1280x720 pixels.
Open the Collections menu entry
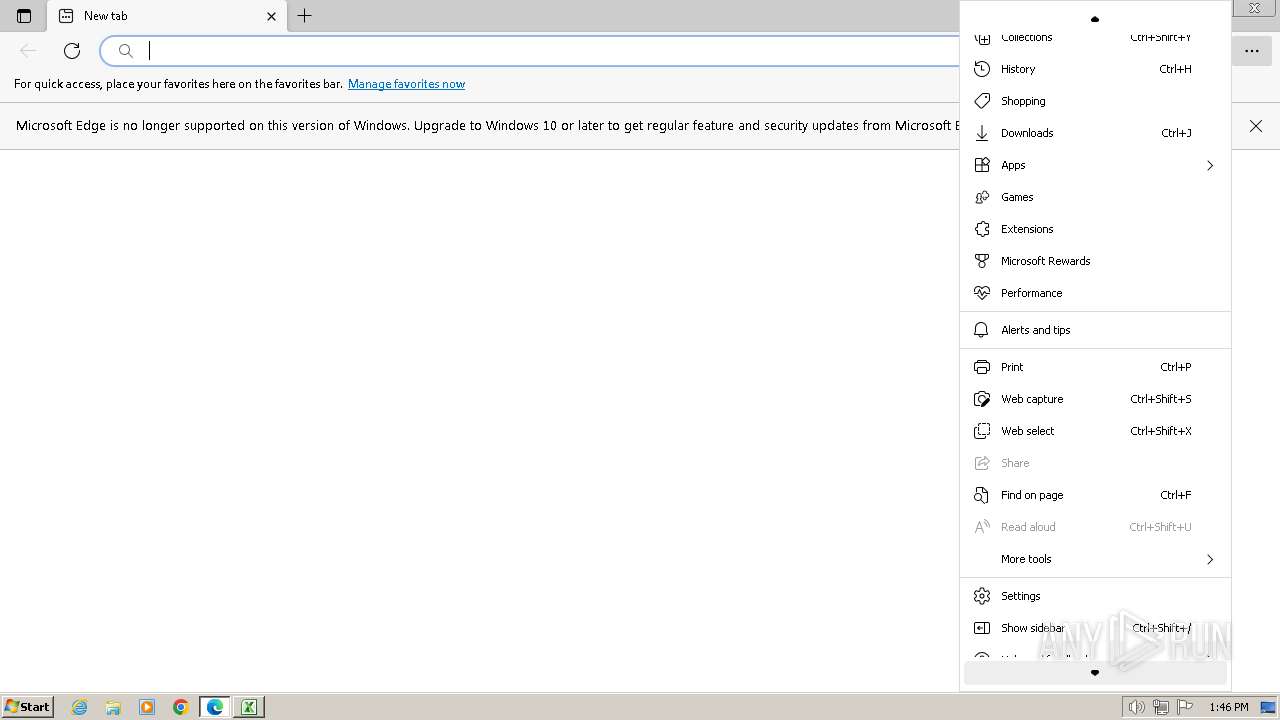click(1095, 38)
